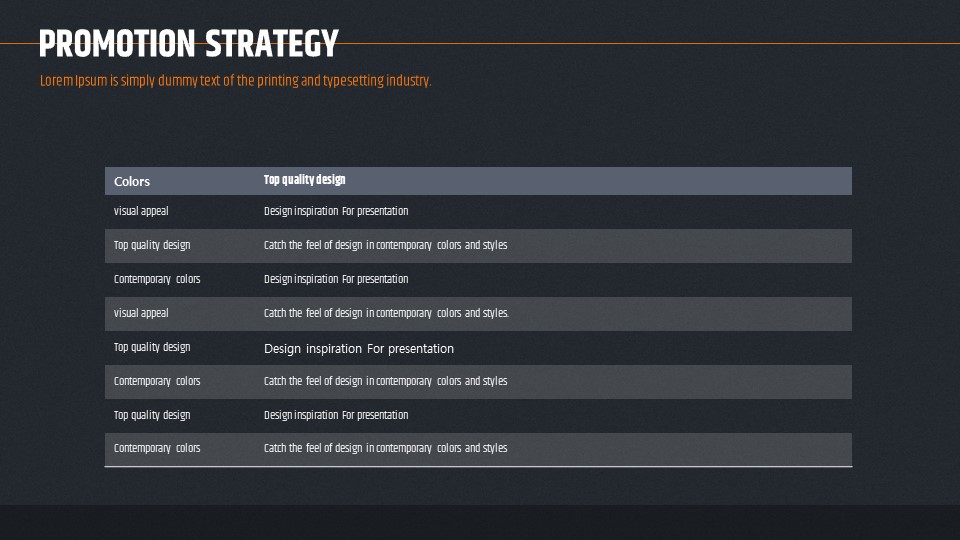Click Contemporary colors in the last row
Screen dimensions: 960x540
click(x=157, y=449)
